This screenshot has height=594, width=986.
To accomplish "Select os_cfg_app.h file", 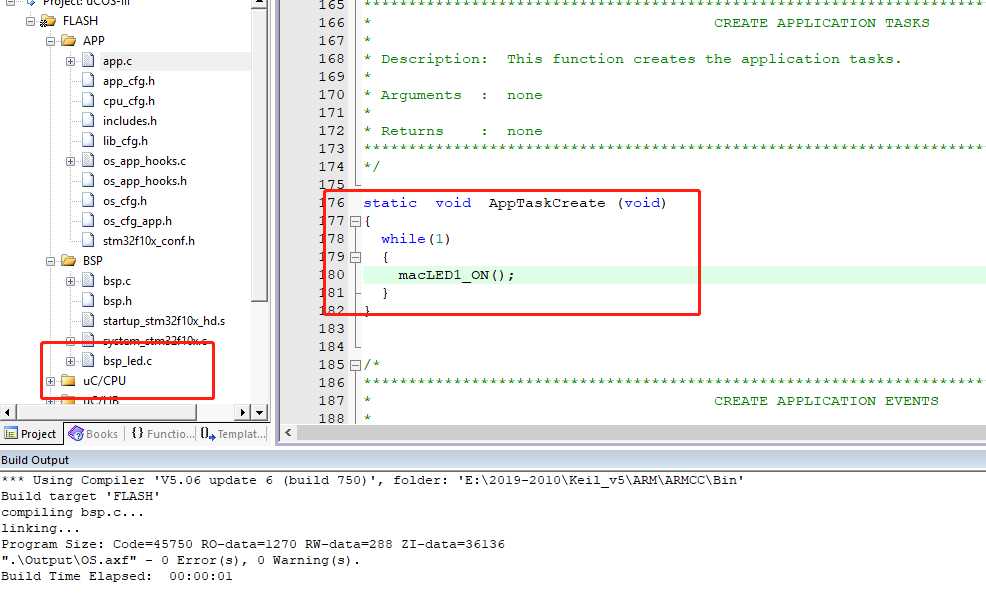I will coord(137,221).
